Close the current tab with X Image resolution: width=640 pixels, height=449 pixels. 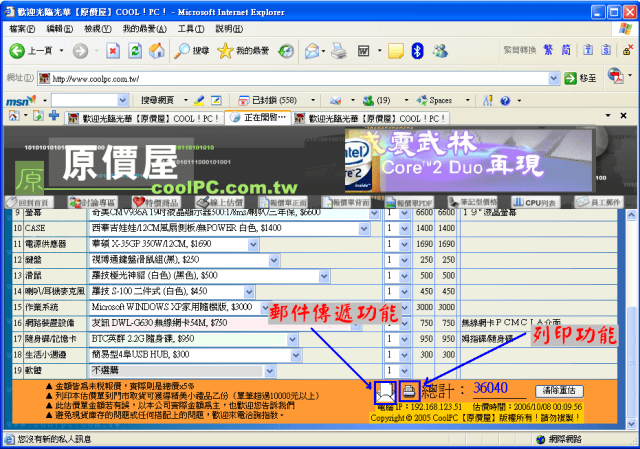pyautogui.click(x=623, y=116)
